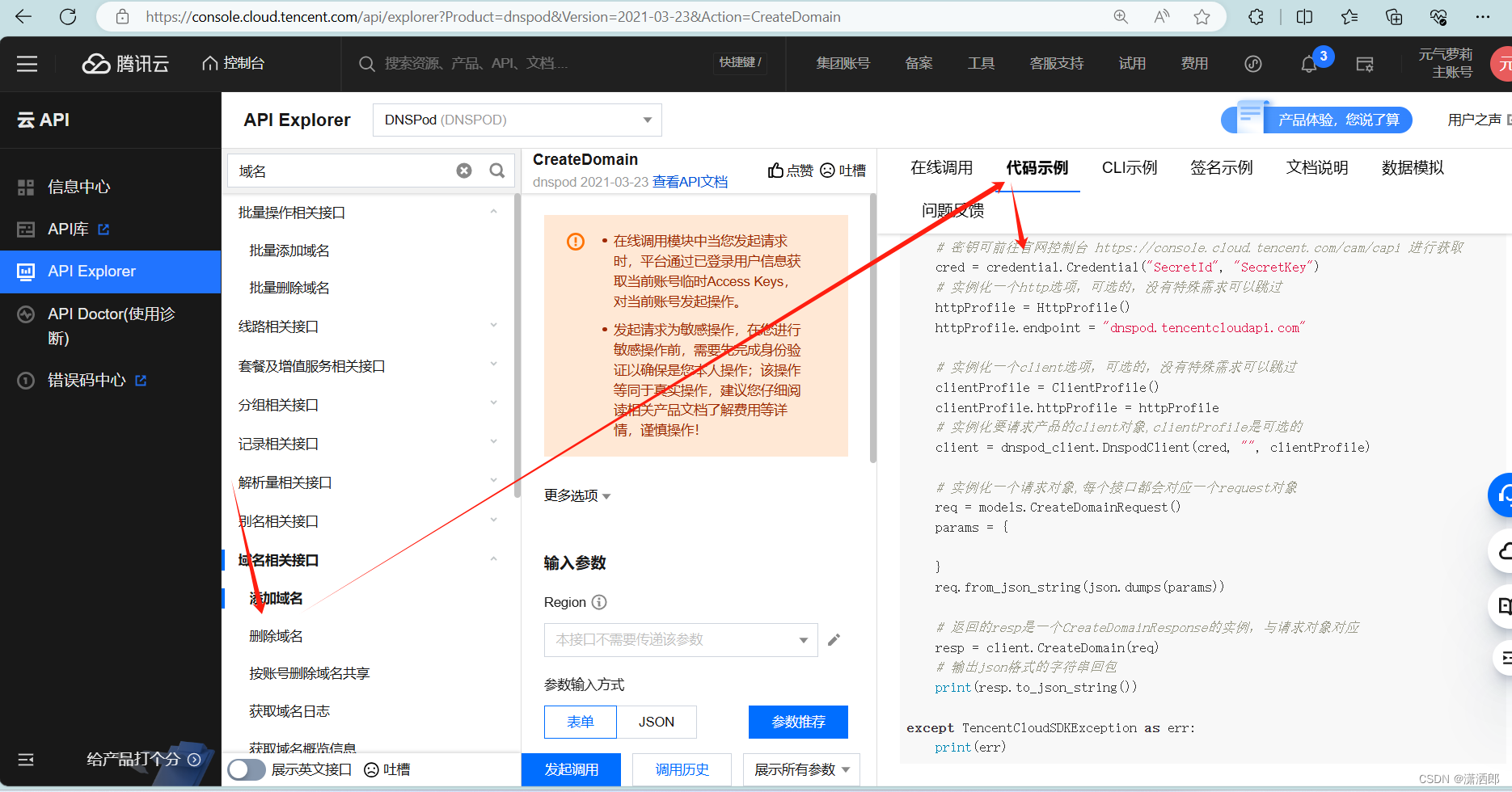The height and width of the screenshot is (792, 1512).
Task: Open the 查看API文档 link
Action: 690,182
